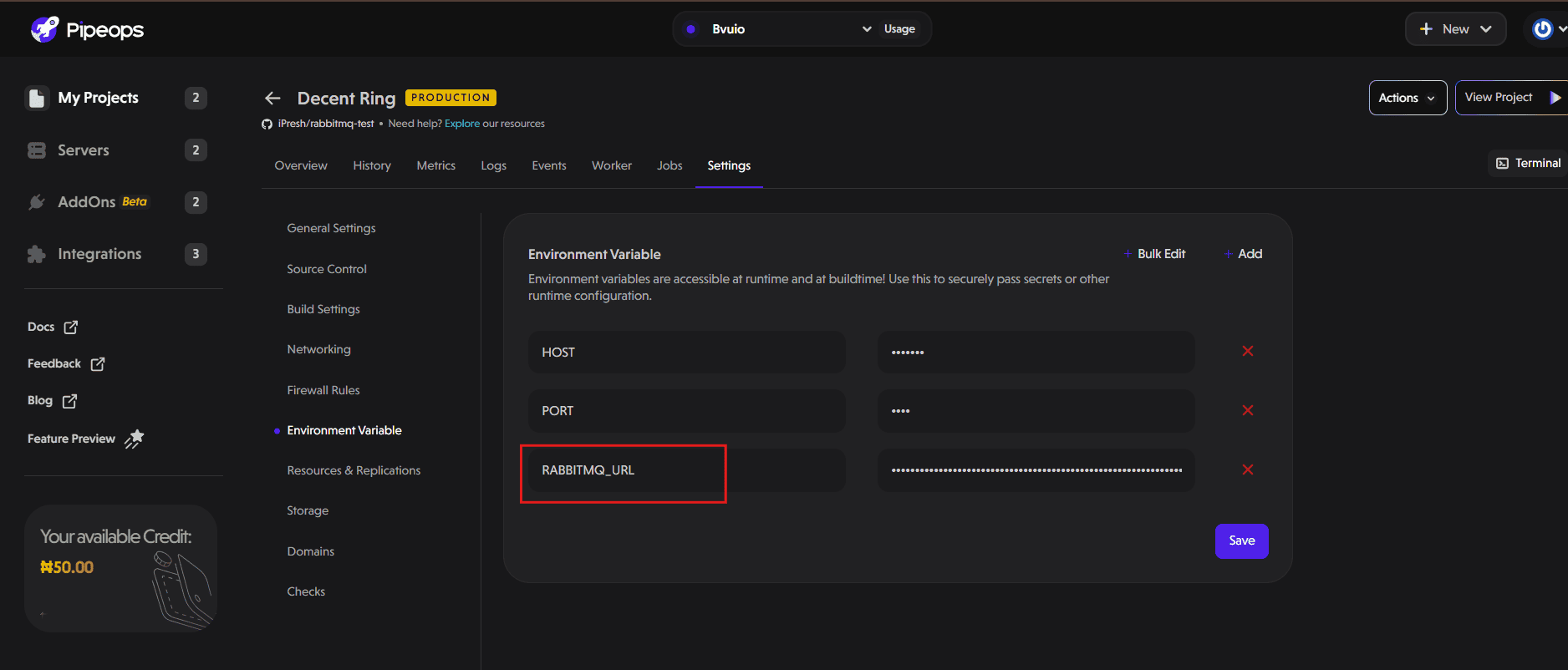Click the PORT masked value field

click(x=1036, y=411)
